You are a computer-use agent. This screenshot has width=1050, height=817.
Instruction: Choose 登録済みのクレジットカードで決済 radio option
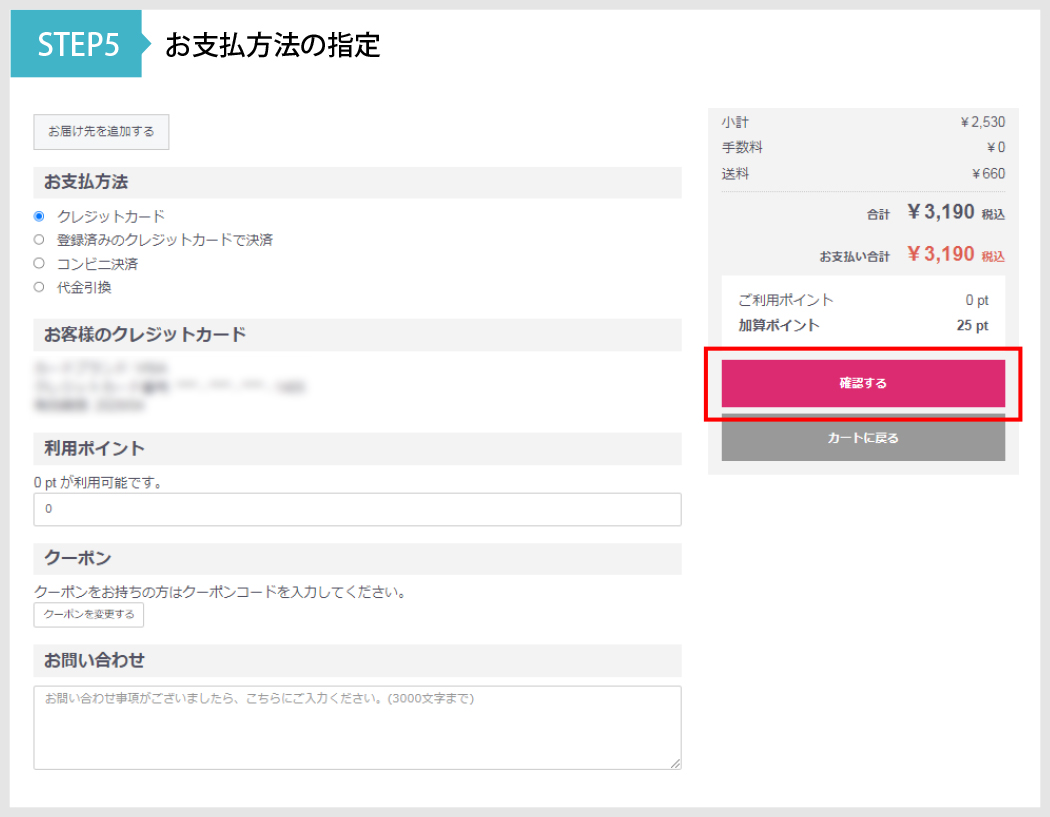click(x=39, y=240)
